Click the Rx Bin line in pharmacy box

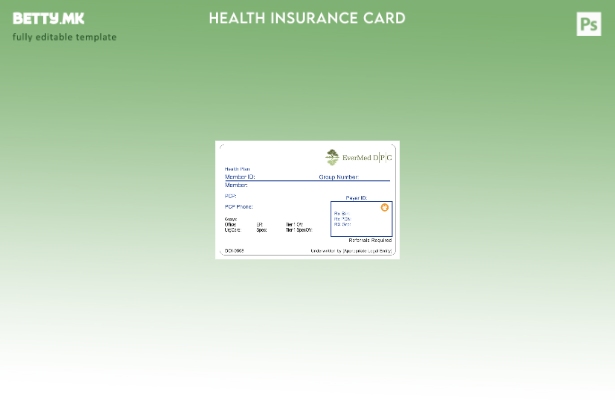[x=341, y=213]
